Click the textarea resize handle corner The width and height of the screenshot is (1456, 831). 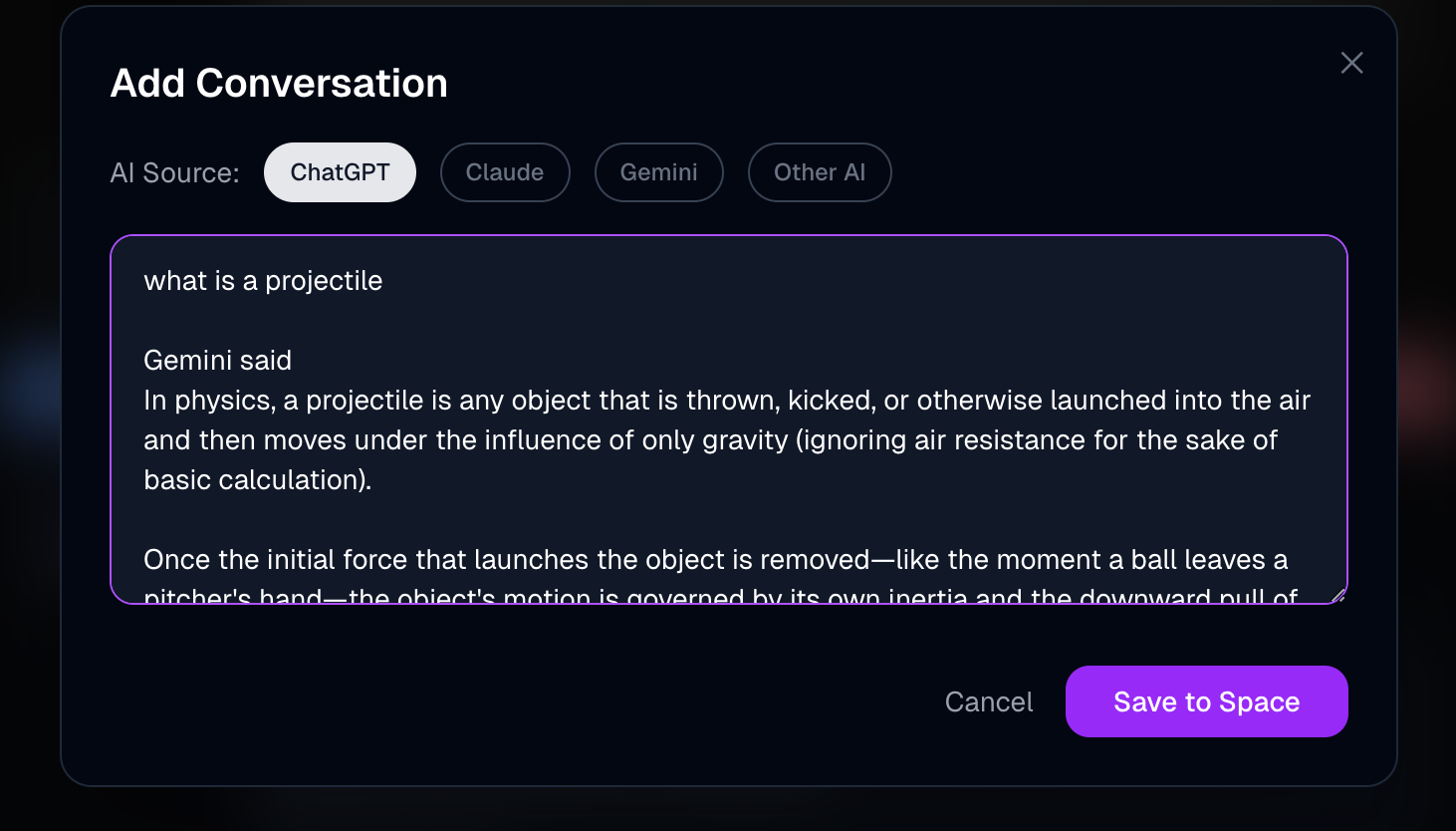coord(1337,595)
